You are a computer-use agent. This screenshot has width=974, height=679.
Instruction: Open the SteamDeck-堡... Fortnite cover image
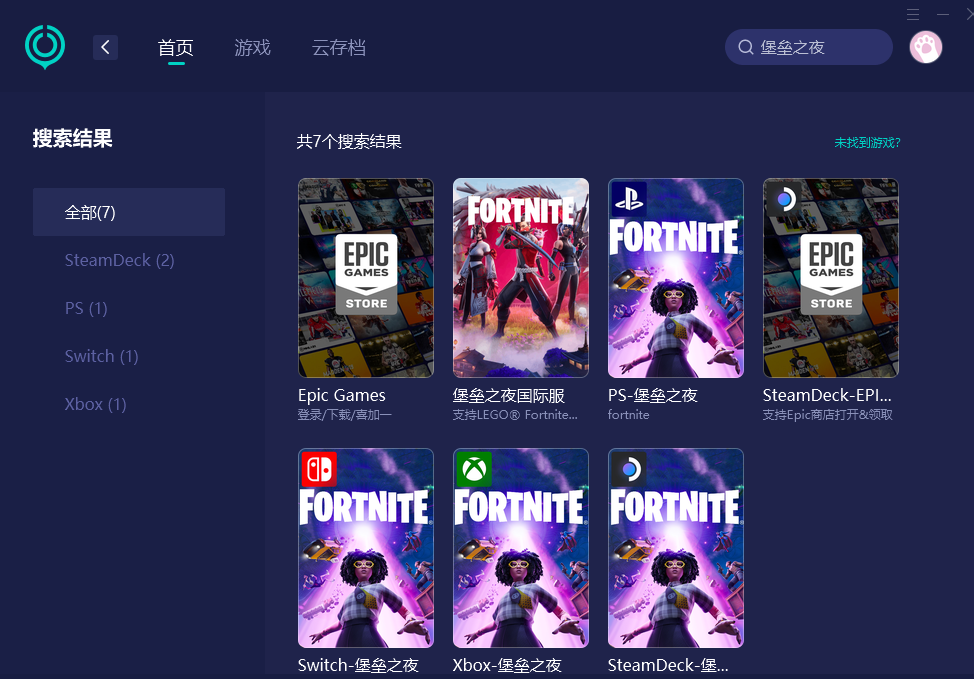(676, 548)
